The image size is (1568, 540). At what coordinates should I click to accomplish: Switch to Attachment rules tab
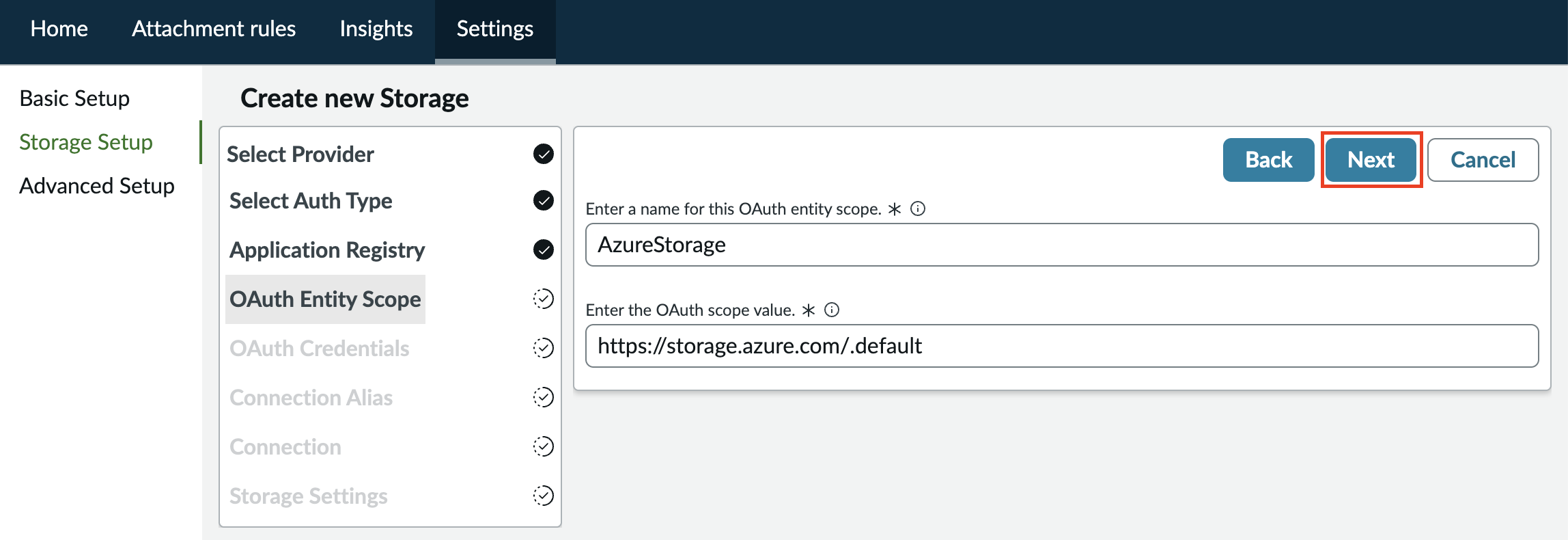pos(214,29)
